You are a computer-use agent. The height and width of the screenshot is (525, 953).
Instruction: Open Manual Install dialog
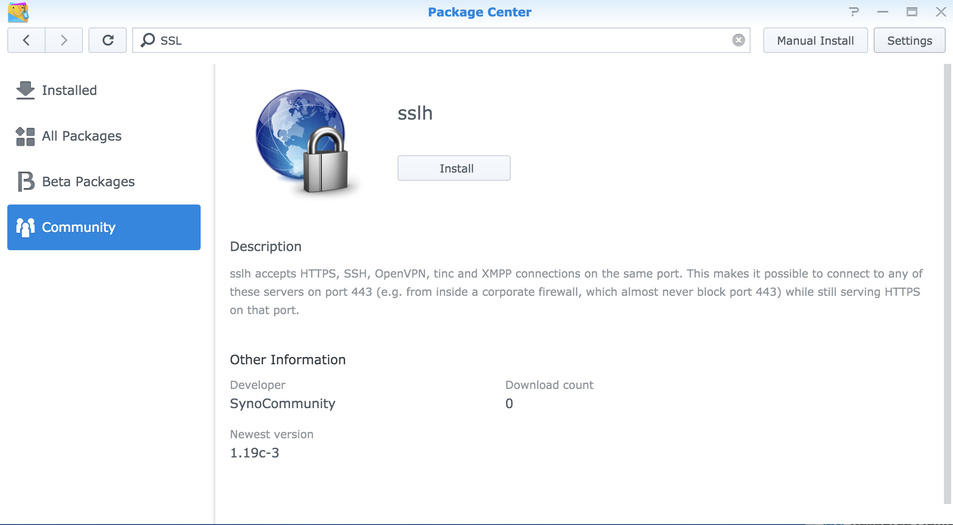(x=815, y=40)
